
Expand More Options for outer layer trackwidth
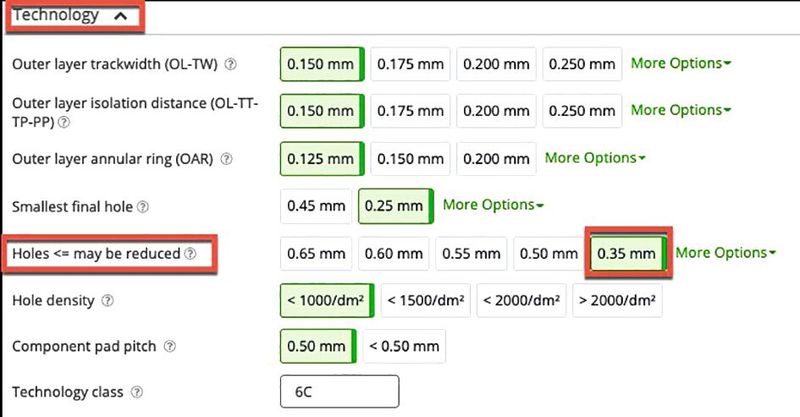(680, 63)
